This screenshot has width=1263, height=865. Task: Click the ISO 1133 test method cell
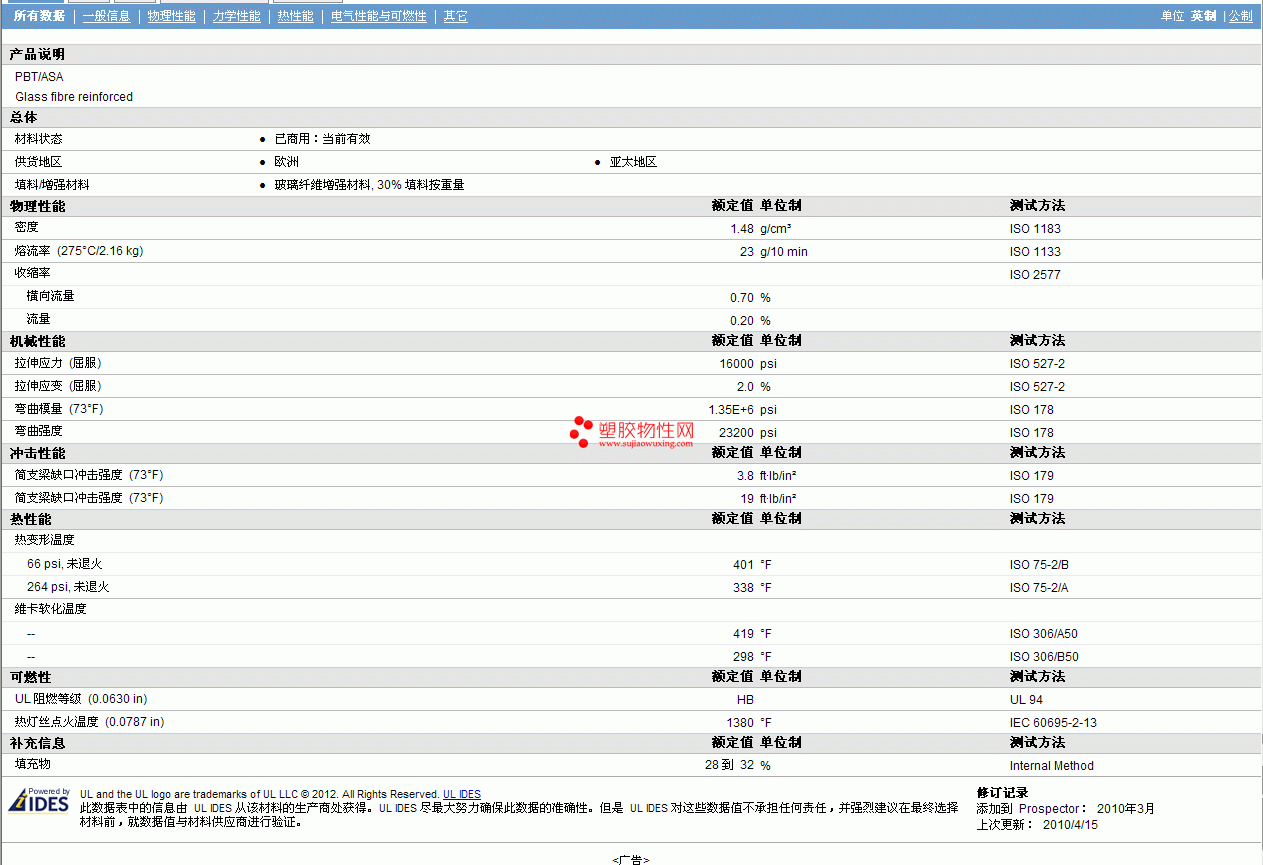tap(1035, 251)
